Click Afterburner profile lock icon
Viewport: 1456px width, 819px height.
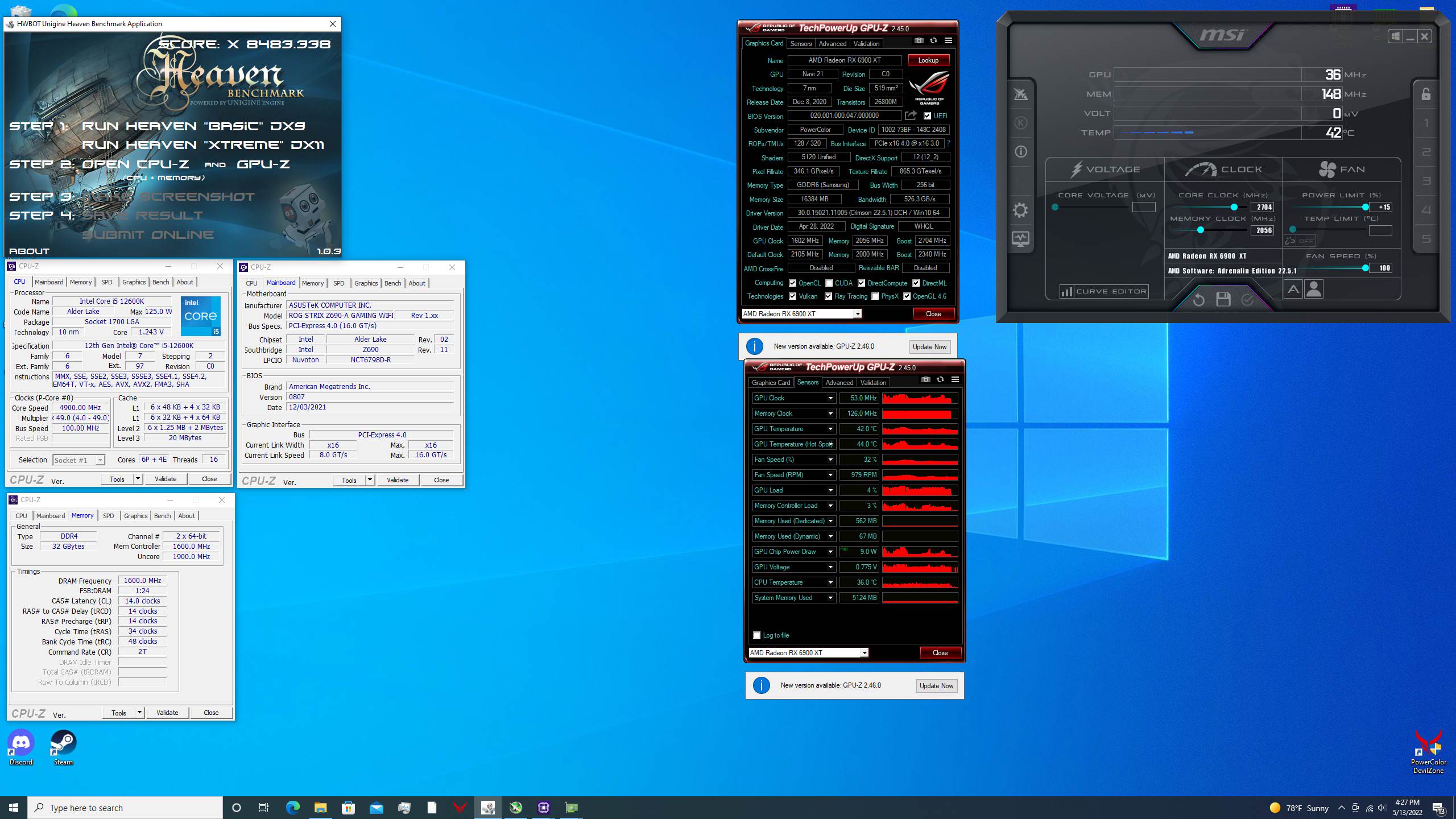pos(1426,94)
